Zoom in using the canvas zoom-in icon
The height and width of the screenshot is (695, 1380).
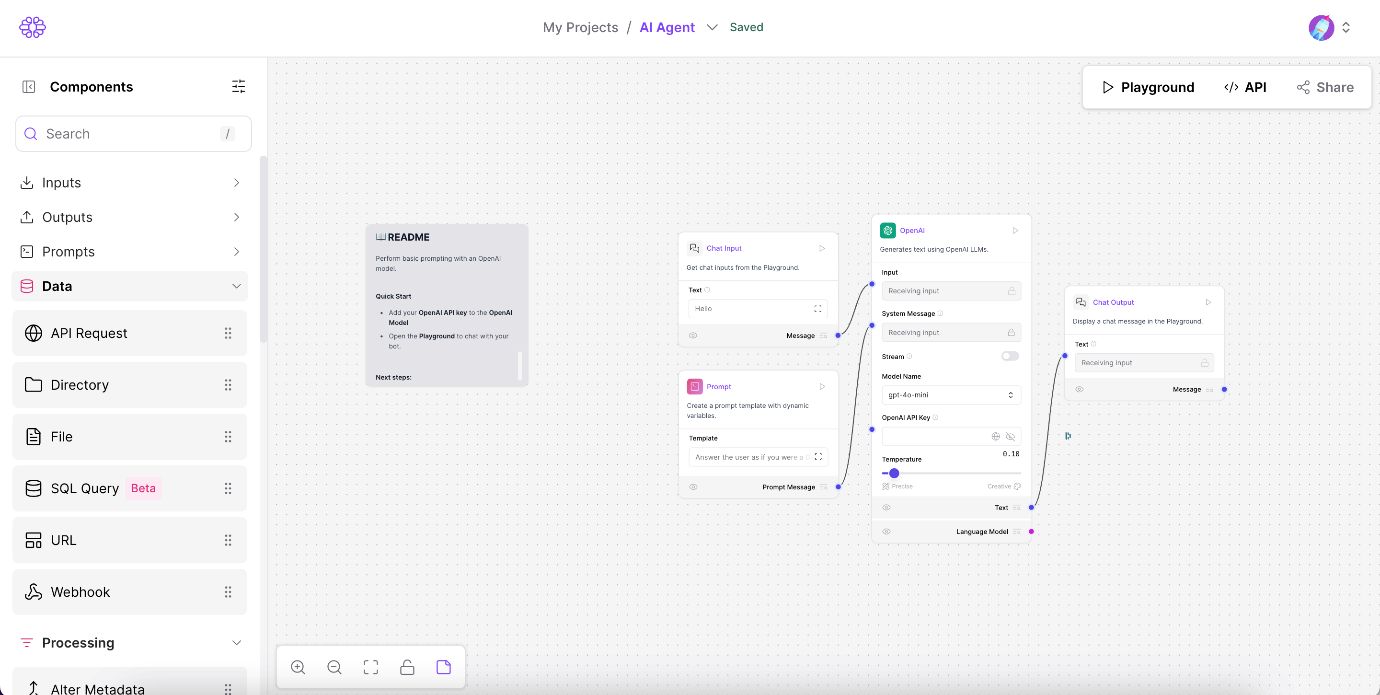297,666
